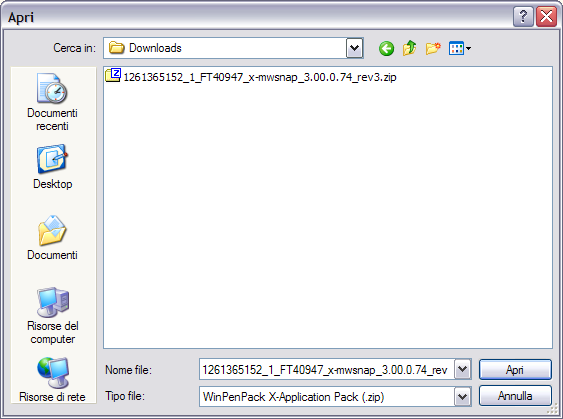
Task: Open the Documenti folder shortcut
Action: [52, 238]
